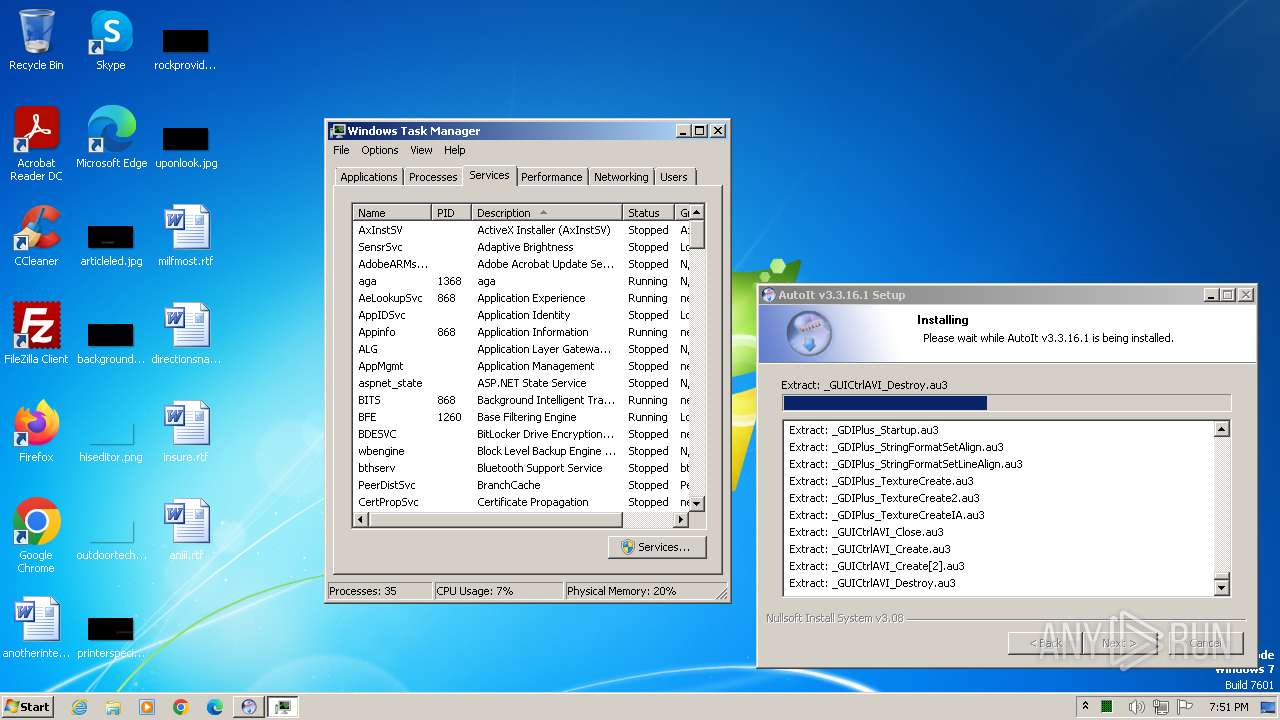This screenshot has height=720, width=1280.
Task: Click the AutoIt install progress bar
Action: [1006, 403]
